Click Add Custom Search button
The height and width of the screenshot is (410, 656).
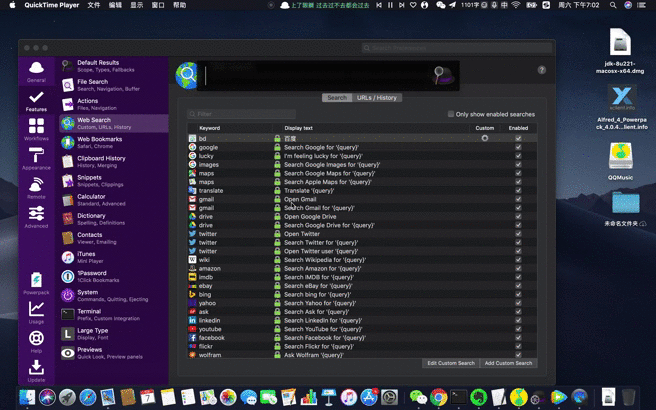point(508,363)
